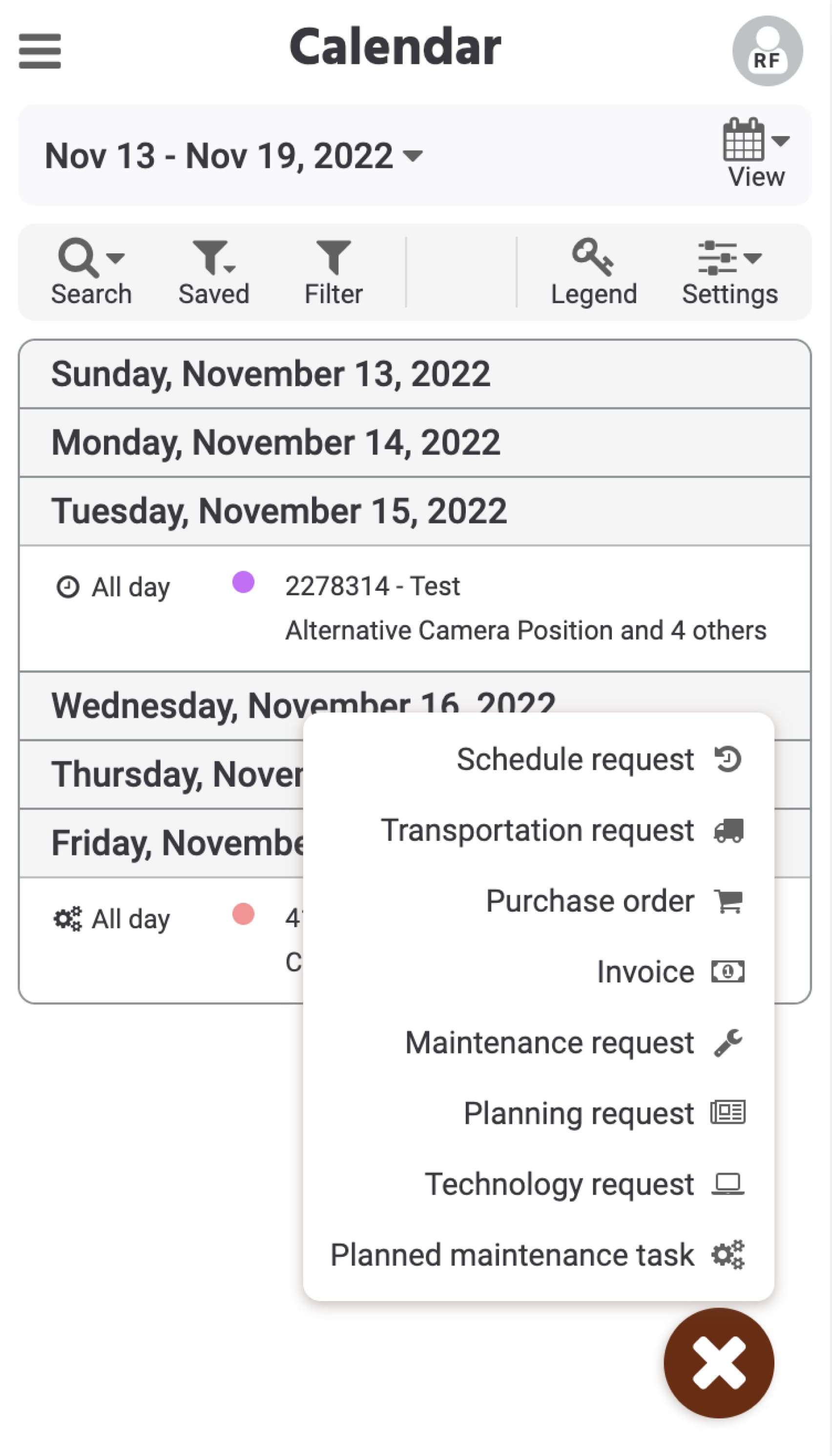Click the purple event color dot
The width and height of the screenshot is (832, 1456).
(x=243, y=582)
